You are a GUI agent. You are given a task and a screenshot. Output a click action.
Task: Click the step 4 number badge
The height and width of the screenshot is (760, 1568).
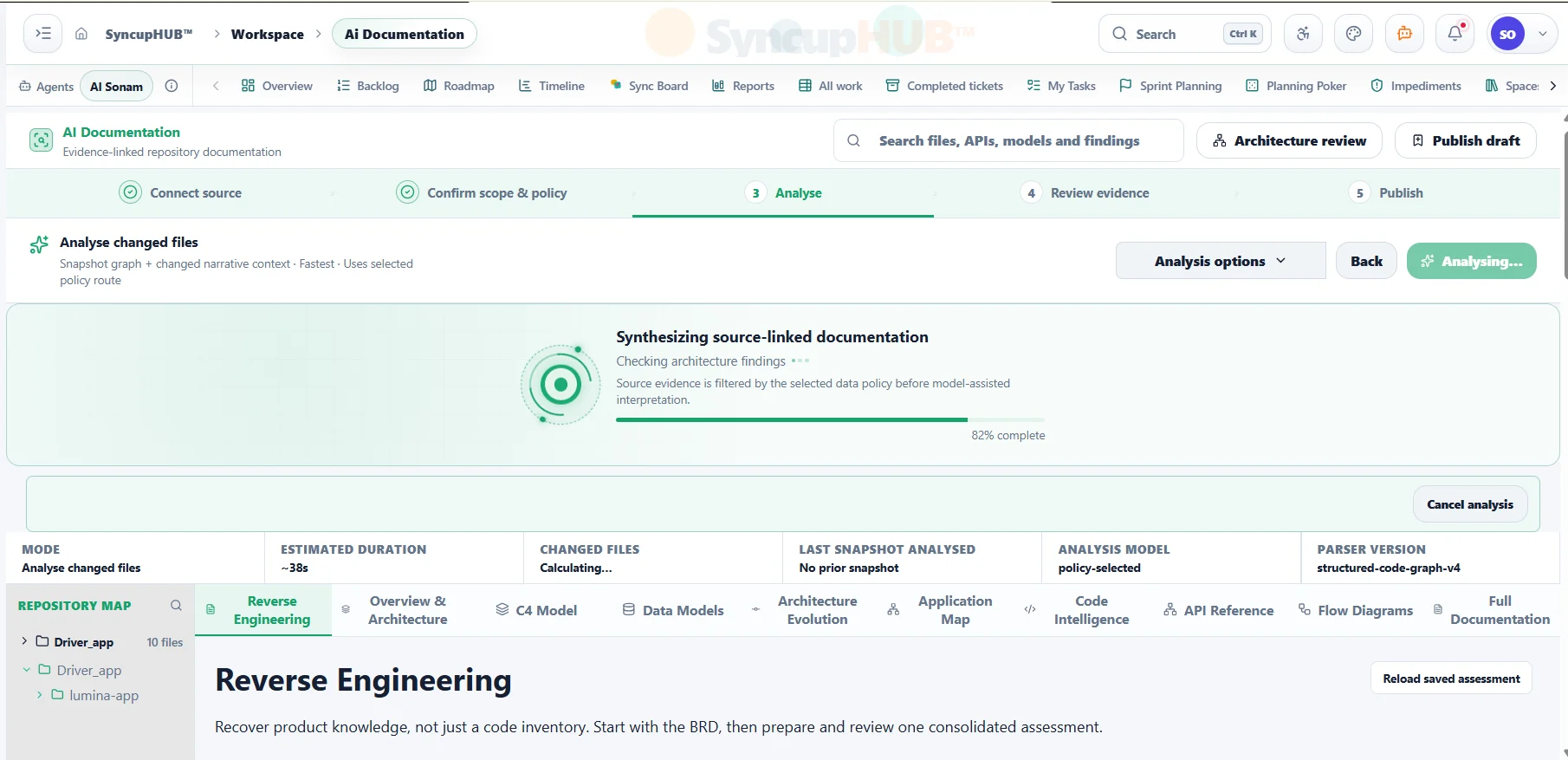(x=1031, y=193)
